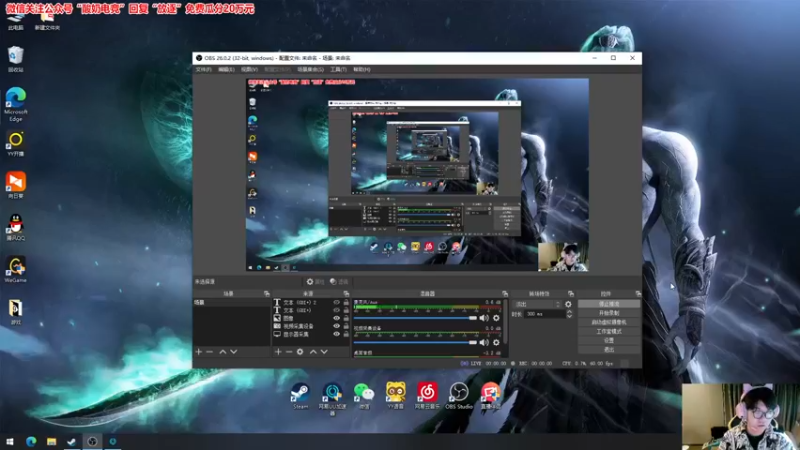Open OBS Studio desktop shortcut
Viewport: 800px width, 450px height.
pyautogui.click(x=459, y=396)
